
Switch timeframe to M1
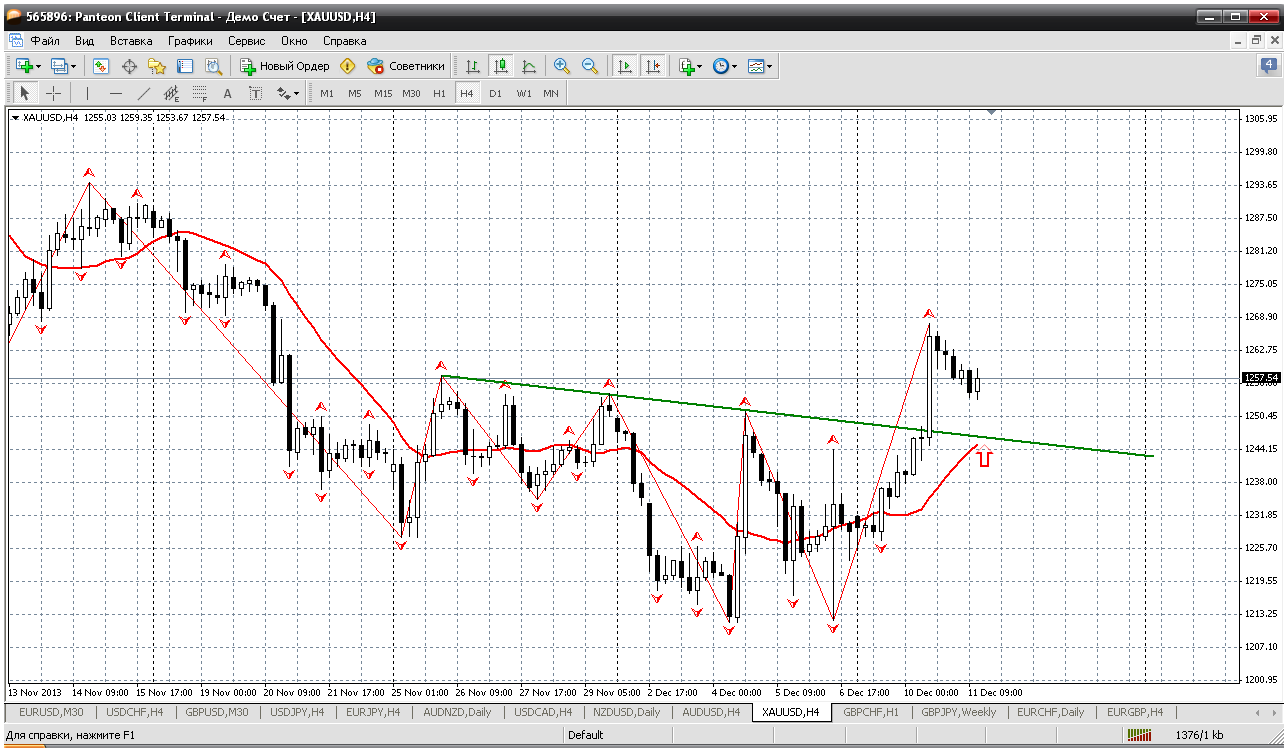pos(327,93)
